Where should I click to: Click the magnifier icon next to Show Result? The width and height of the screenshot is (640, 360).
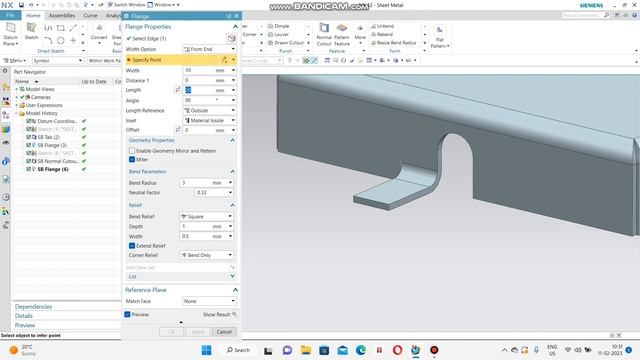[234, 314]
